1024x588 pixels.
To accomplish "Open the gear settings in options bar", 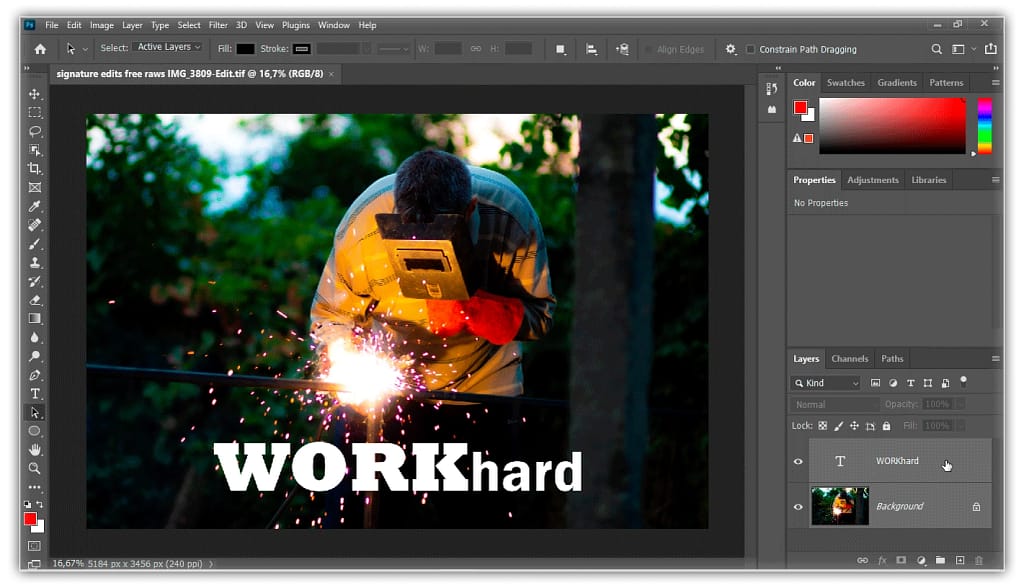I will point(731,49).
